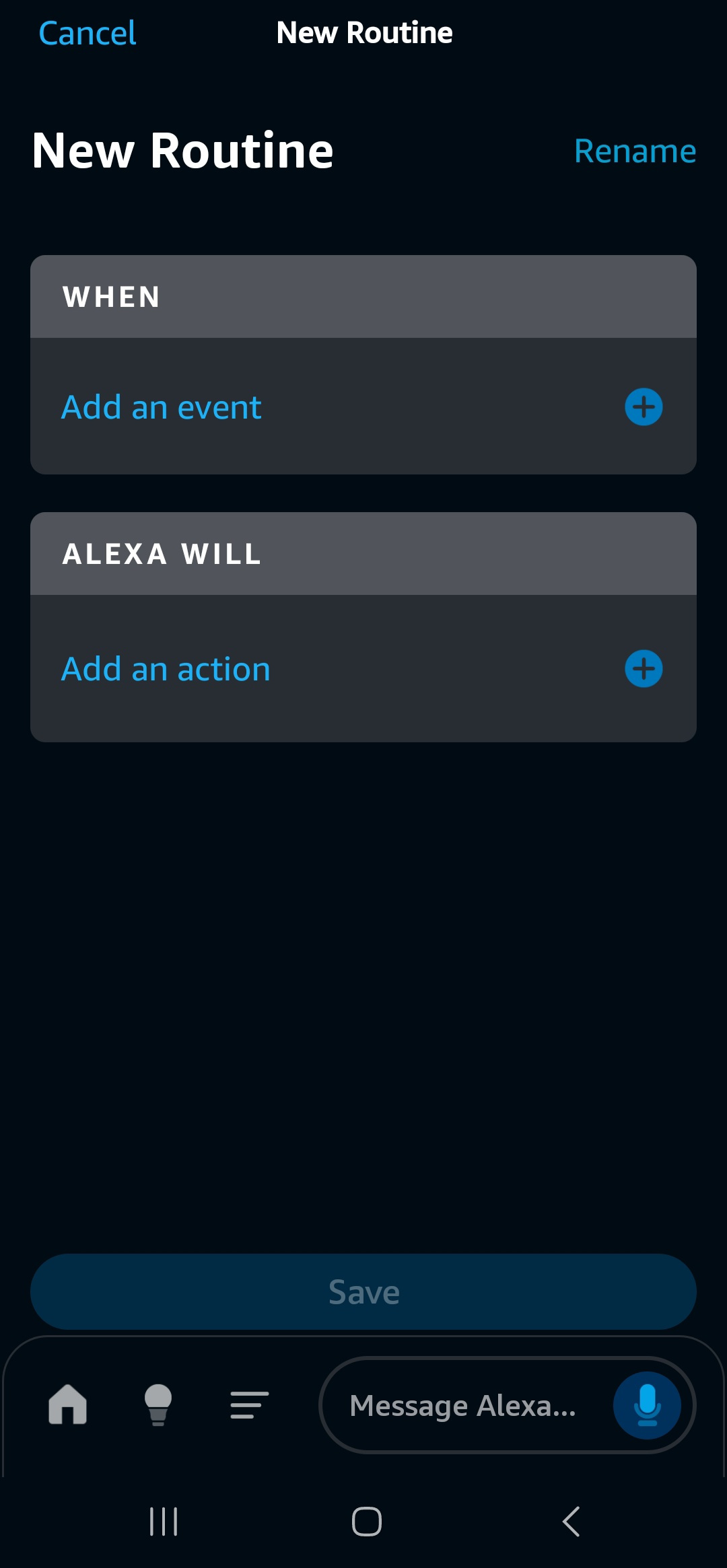Tap the WHEN section header
Screen dimensions: 727x1568
[x=112, y=297]
